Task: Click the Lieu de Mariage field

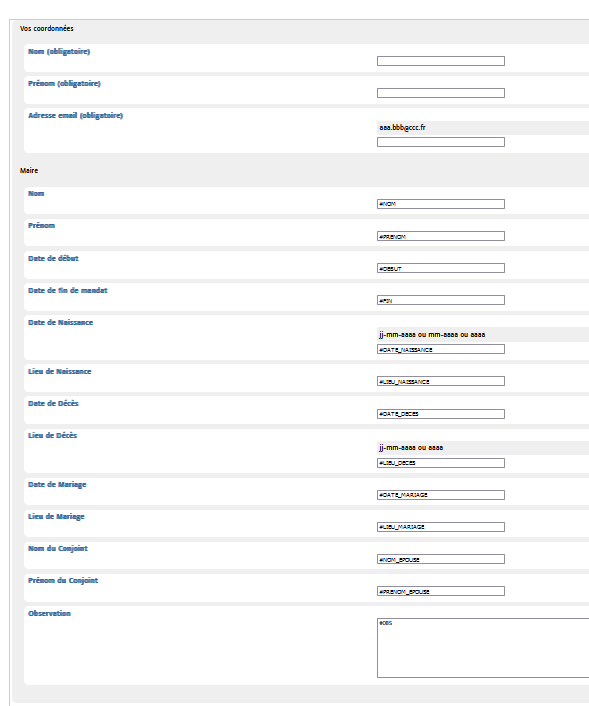Action: coord(441,527)
